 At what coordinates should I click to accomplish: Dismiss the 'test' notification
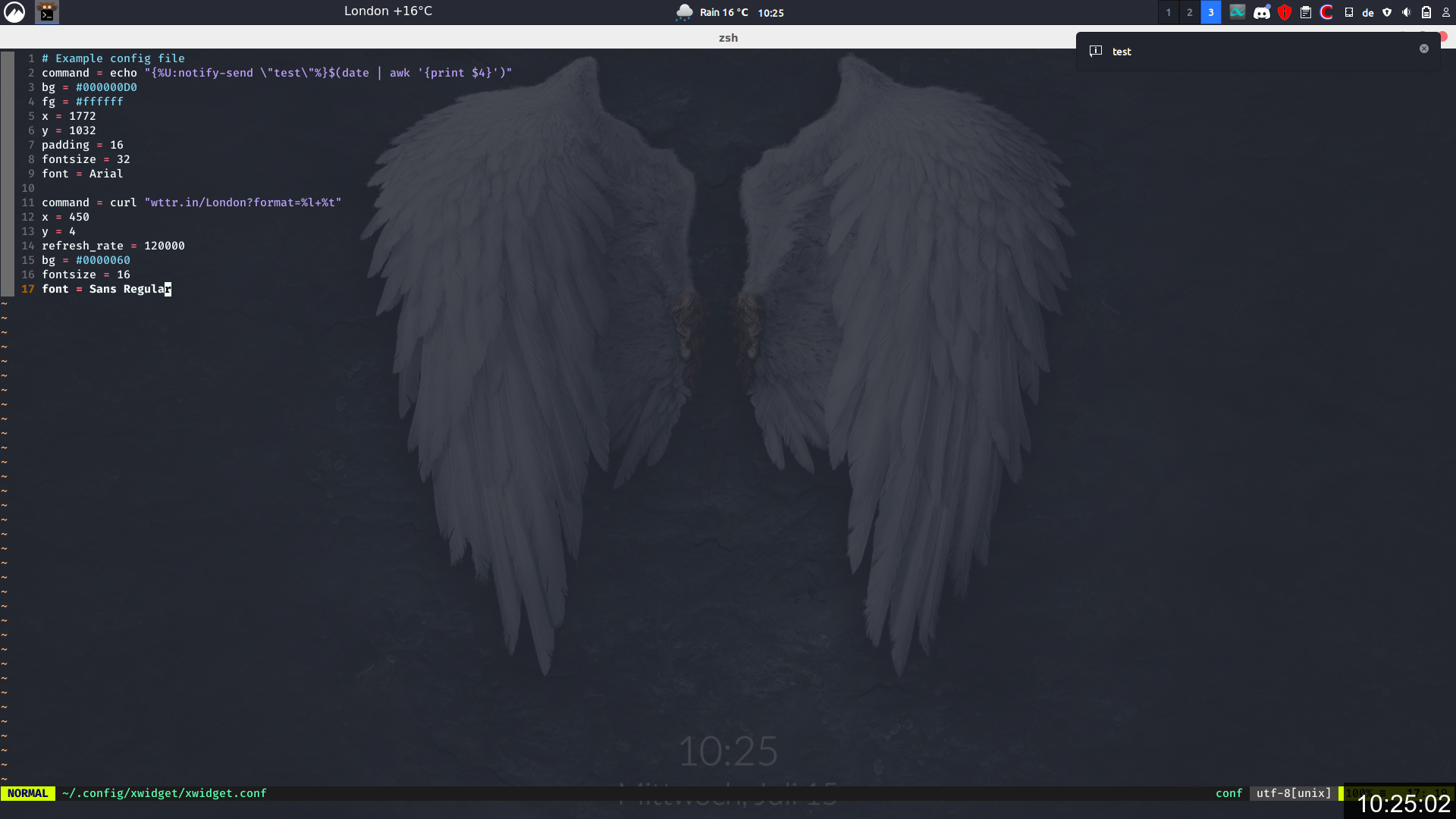[x=1424, y=49]
